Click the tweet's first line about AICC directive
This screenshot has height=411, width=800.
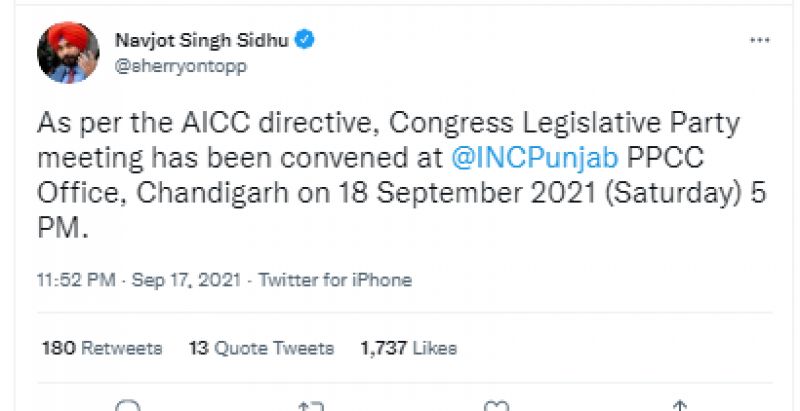390,124
